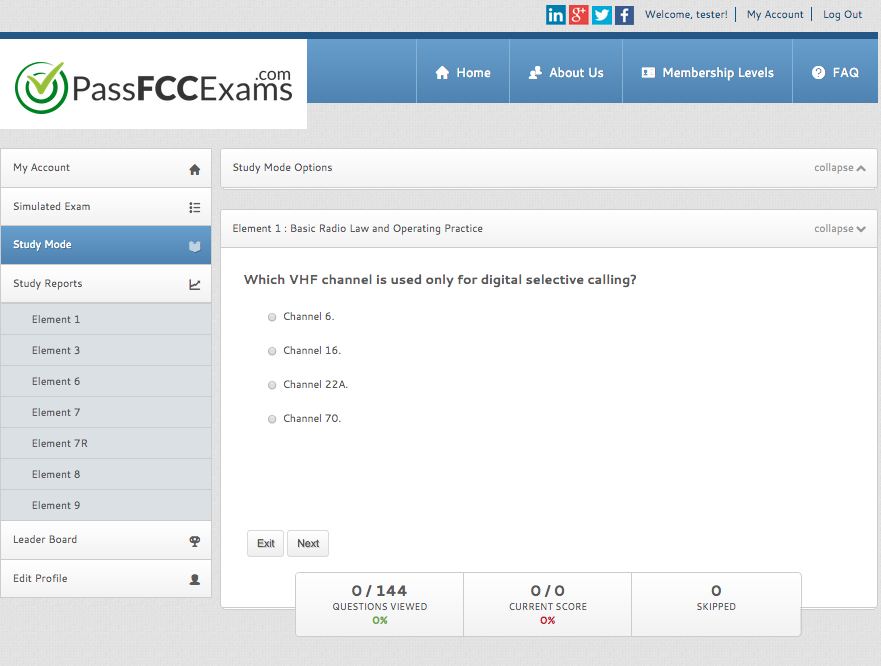
Task: Open Element 7R in the sidebar
Action: tap(60, 443)
